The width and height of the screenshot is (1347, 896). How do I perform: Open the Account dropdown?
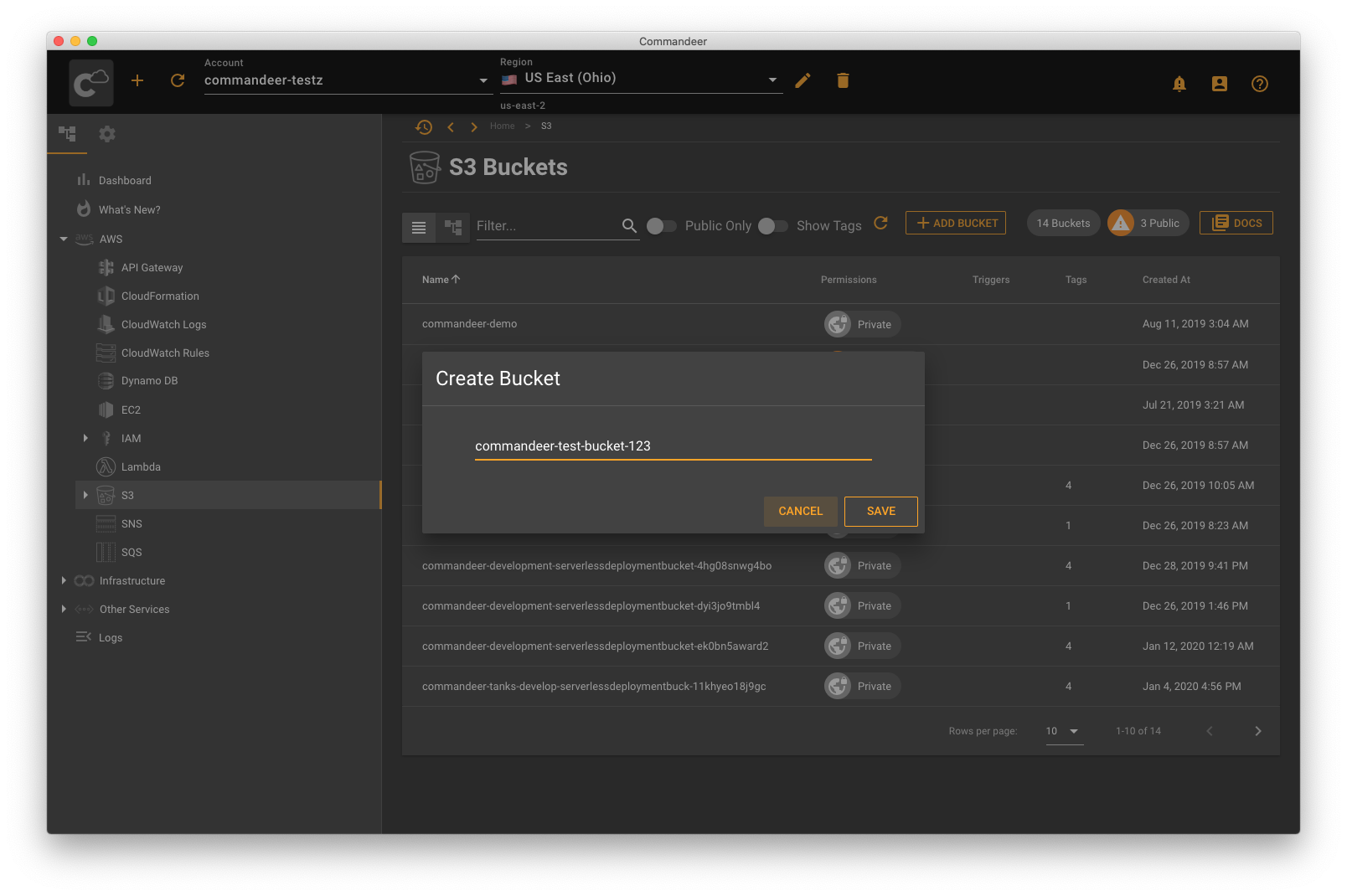click(348, 80)
